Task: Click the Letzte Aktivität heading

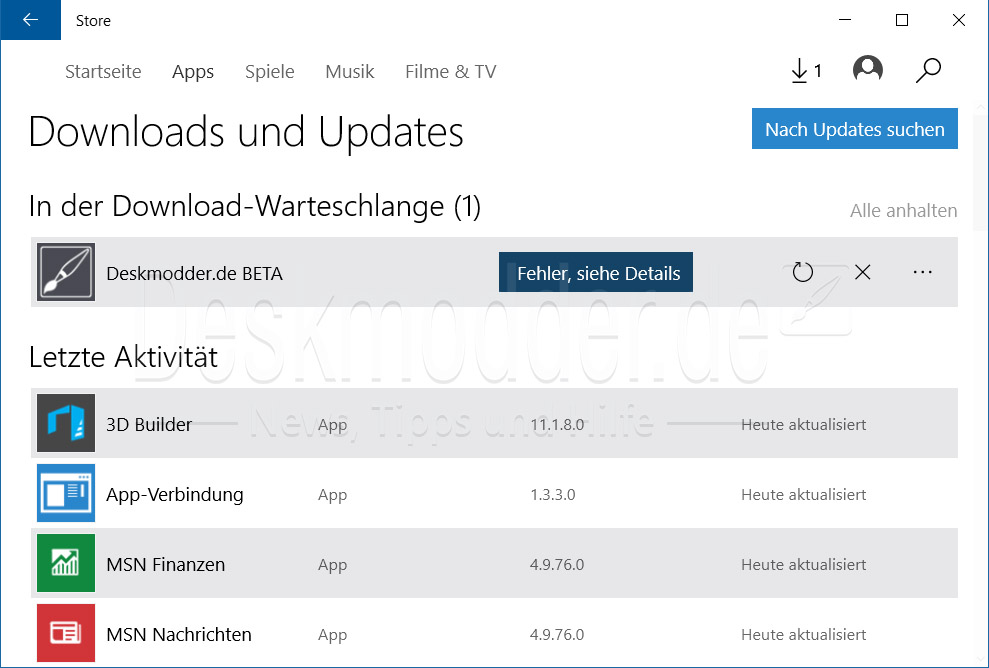Action: click(x=124, y=356)
